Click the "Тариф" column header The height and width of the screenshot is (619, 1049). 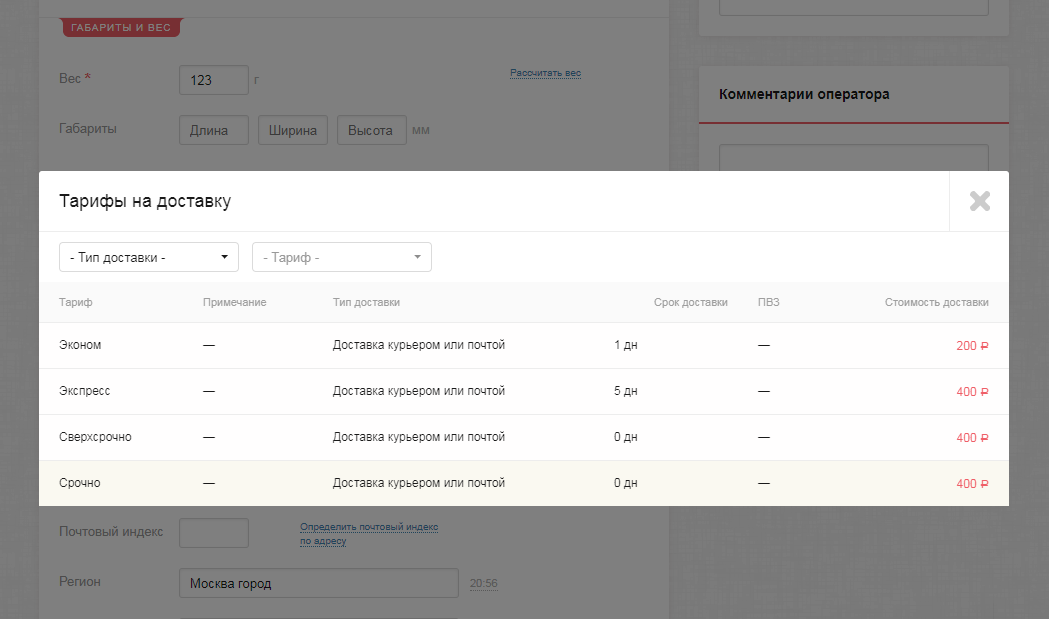click(x=76, y=302)
